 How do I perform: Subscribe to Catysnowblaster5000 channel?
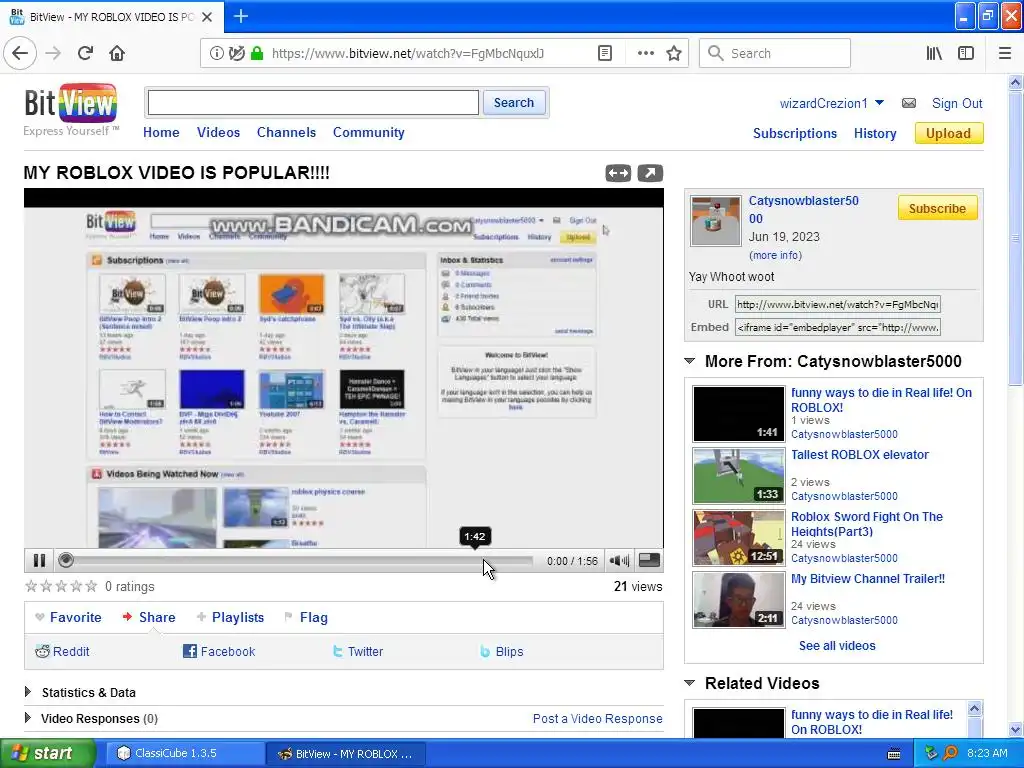tap(937, 208)
